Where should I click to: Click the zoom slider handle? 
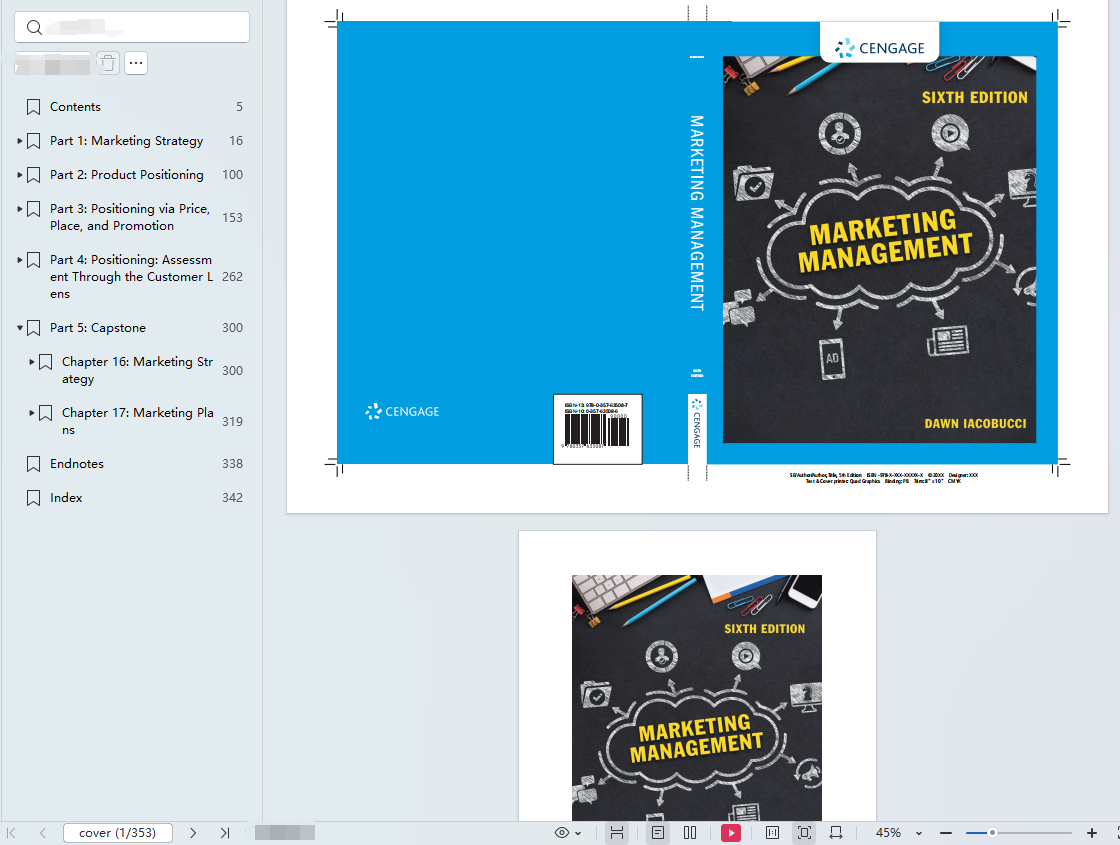pyautogui.click(x=992, y=833)
